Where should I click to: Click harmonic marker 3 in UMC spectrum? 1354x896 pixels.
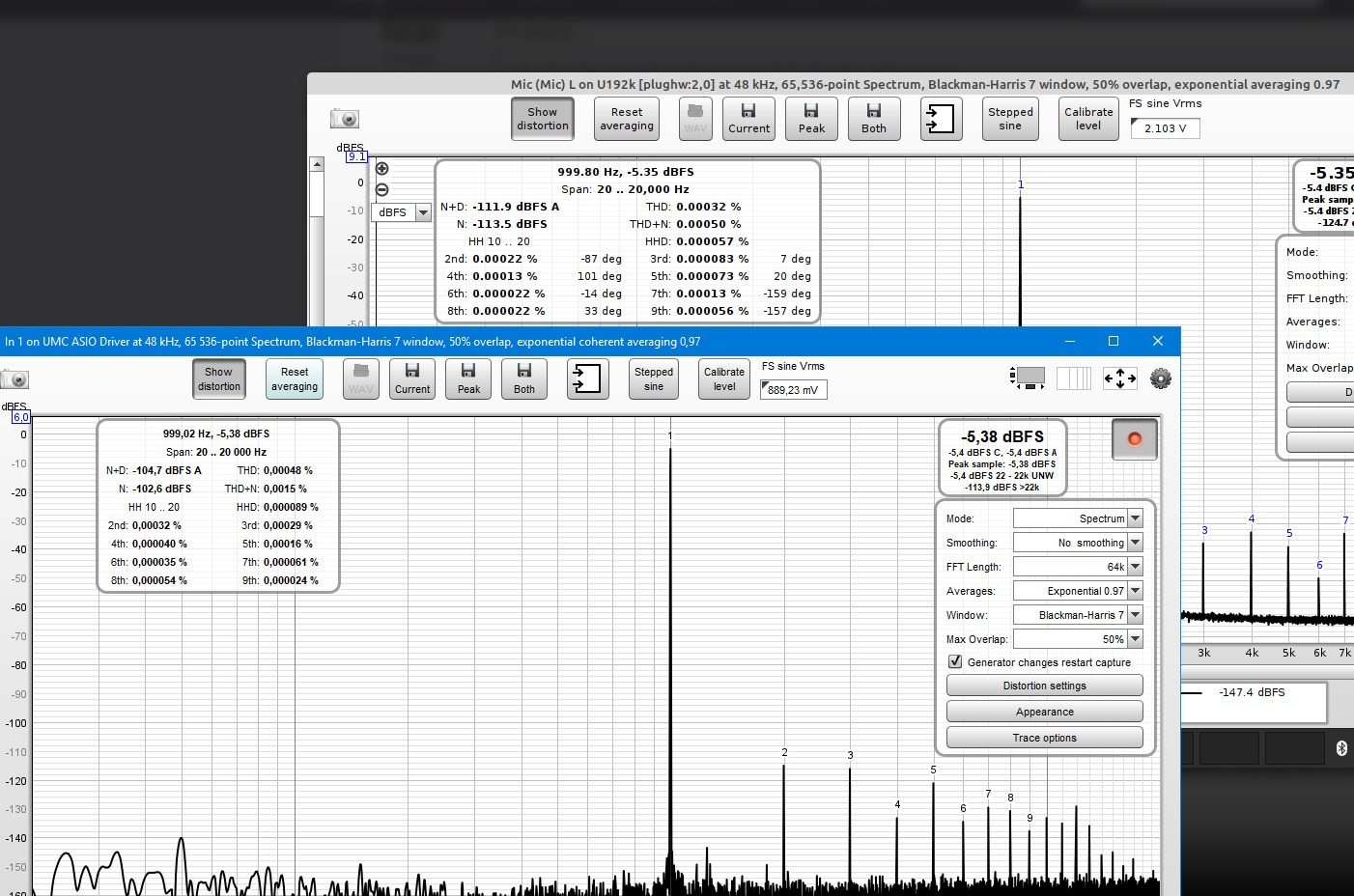(851, 755)
